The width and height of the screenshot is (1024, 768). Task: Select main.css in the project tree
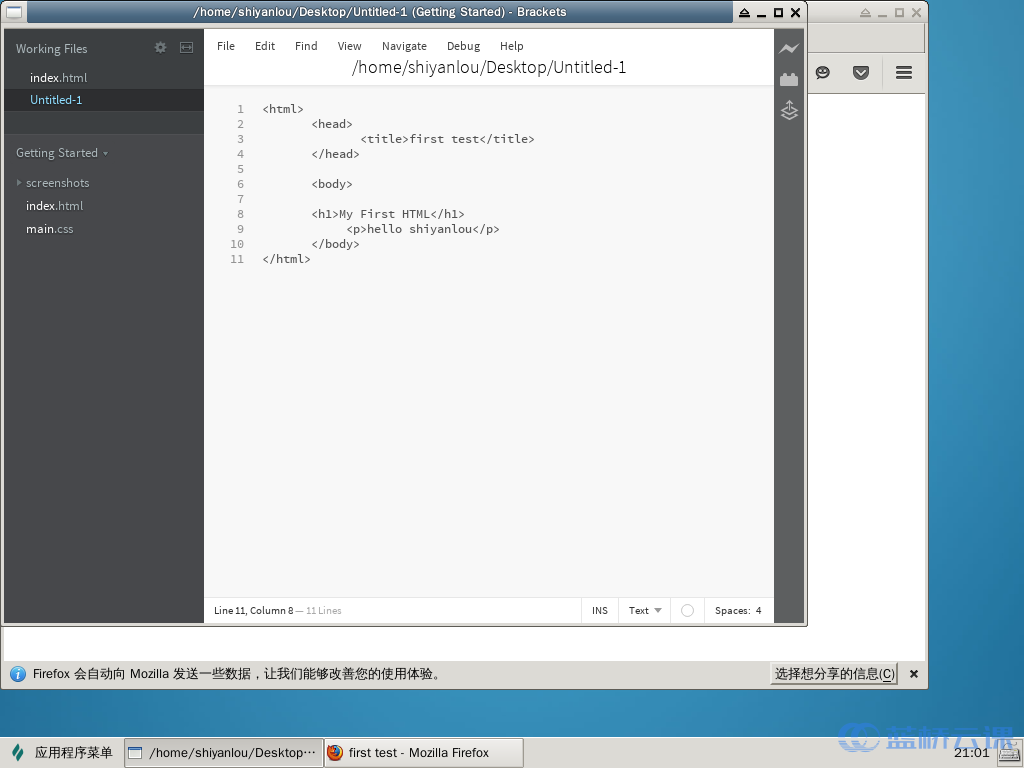coord(49,228)
